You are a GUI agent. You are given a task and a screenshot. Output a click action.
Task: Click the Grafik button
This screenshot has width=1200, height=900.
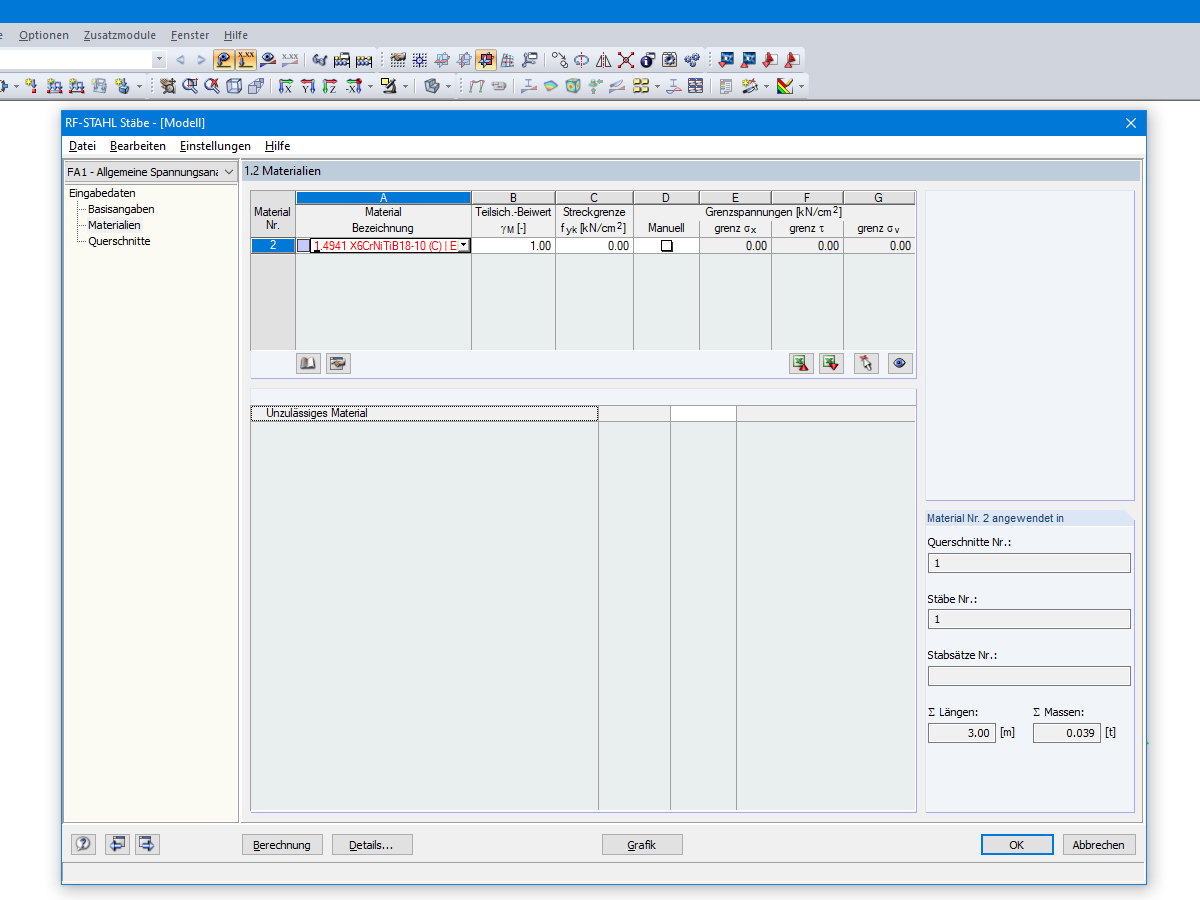click(x=642, y=845)
